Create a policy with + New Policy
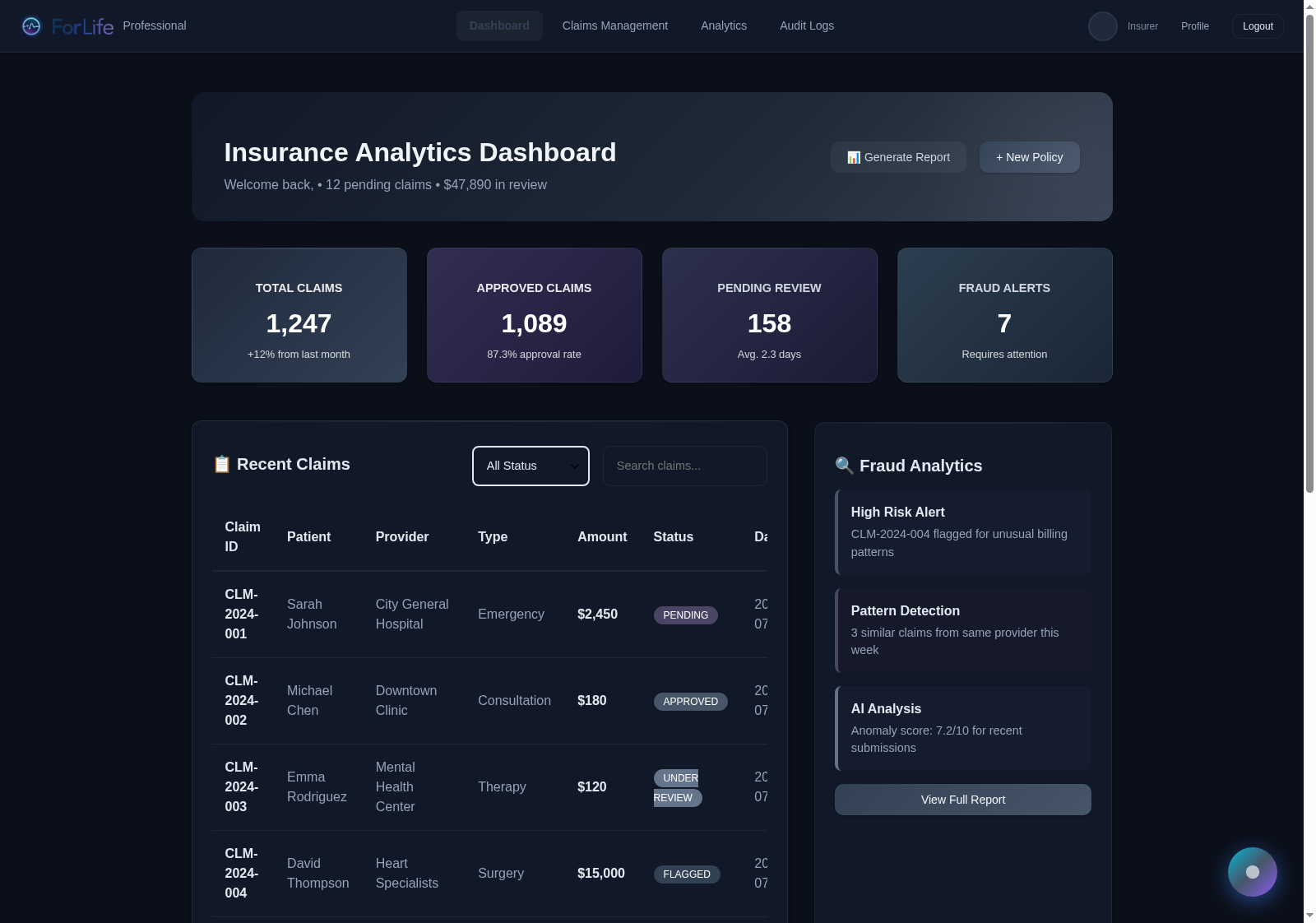Screen dimensions: 1316x923 coord(1029,157)
